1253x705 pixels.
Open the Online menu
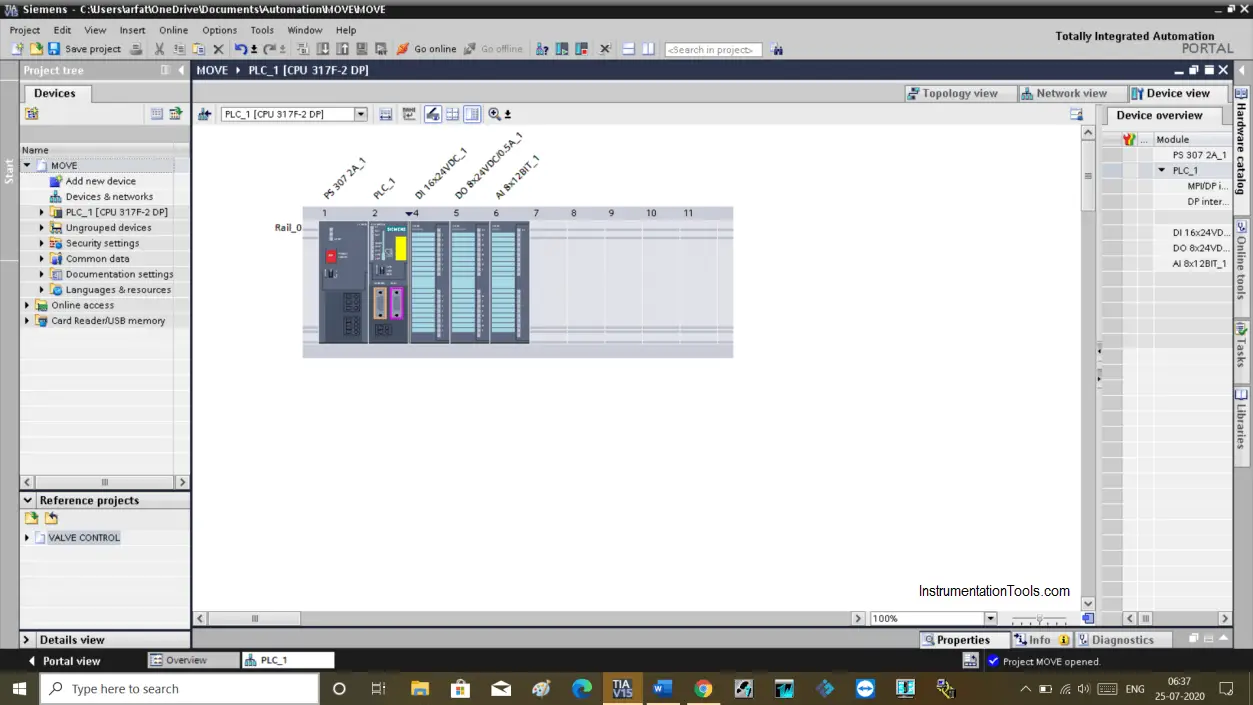(173, 30)
